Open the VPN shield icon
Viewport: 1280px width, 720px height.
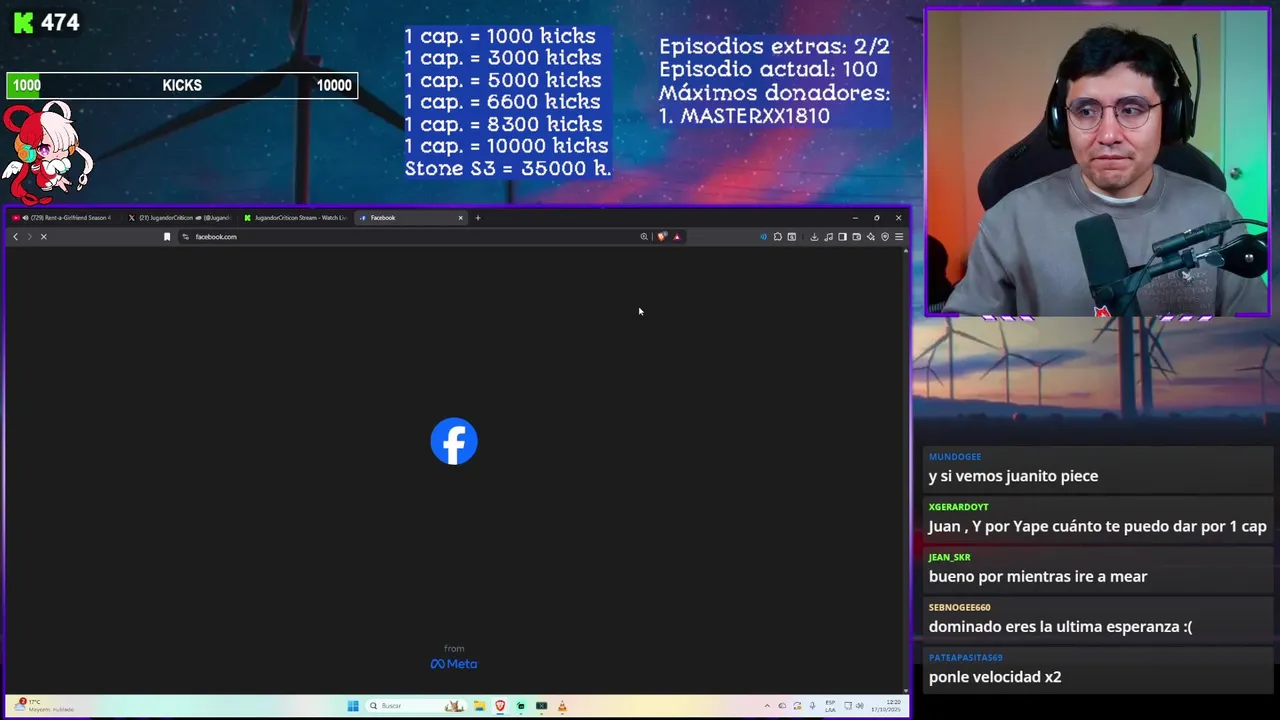click(884, 237)
